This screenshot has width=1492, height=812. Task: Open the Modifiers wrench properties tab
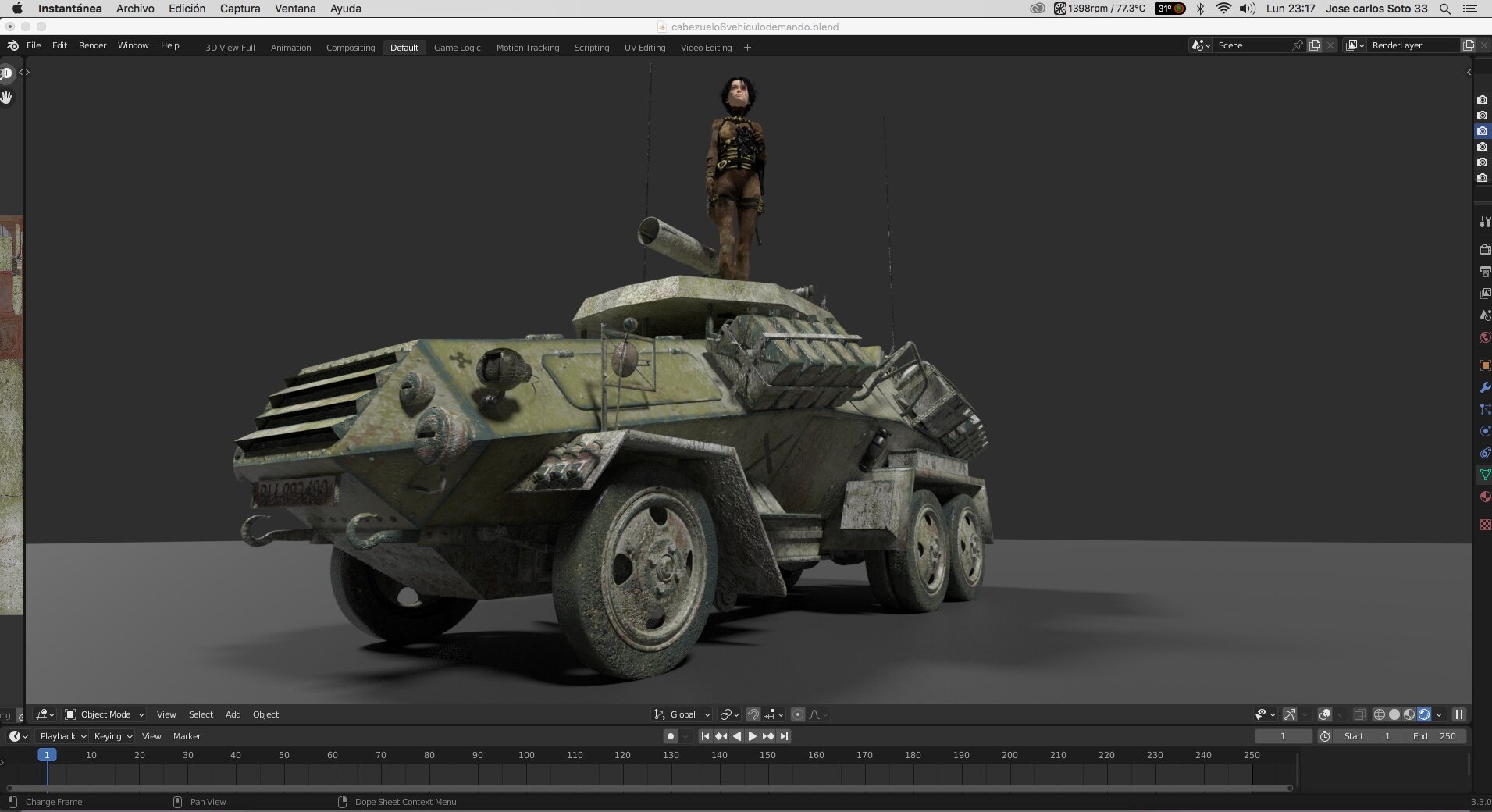(1484, 387)
